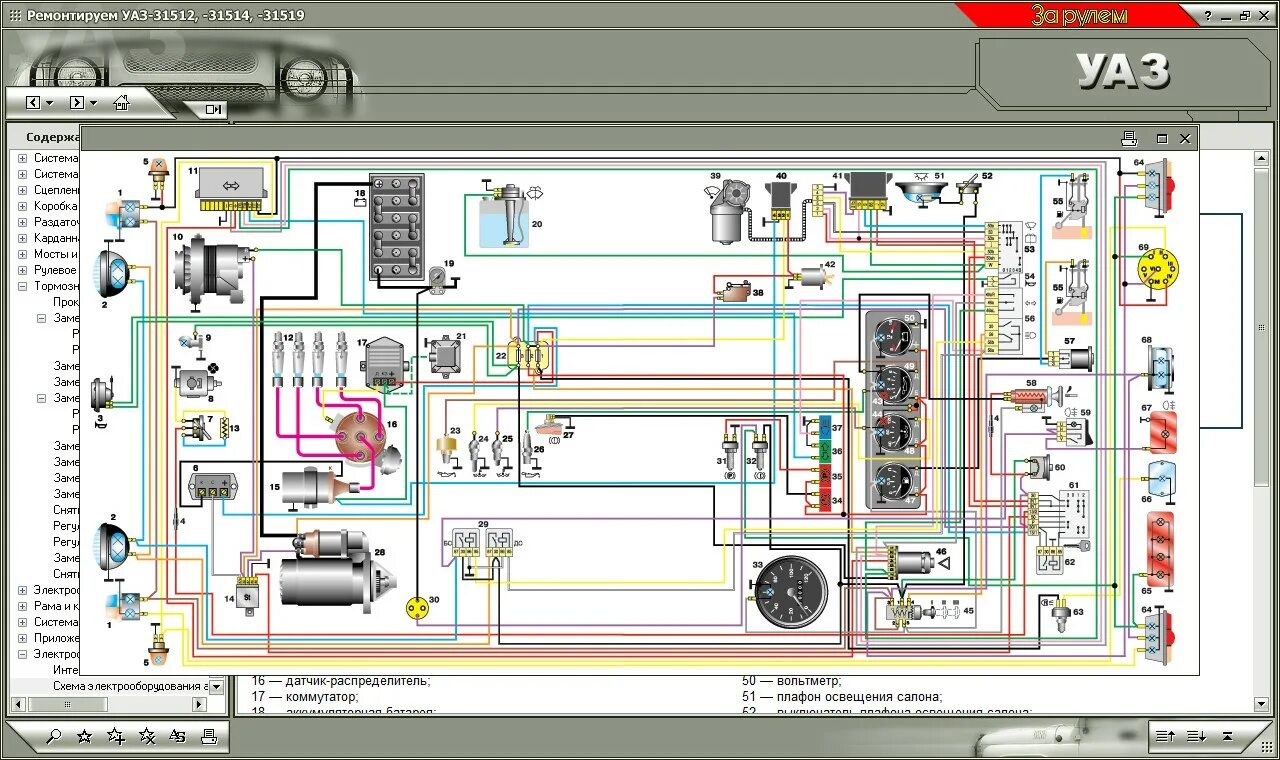Select the Содержа tab header

pos(52,138)
